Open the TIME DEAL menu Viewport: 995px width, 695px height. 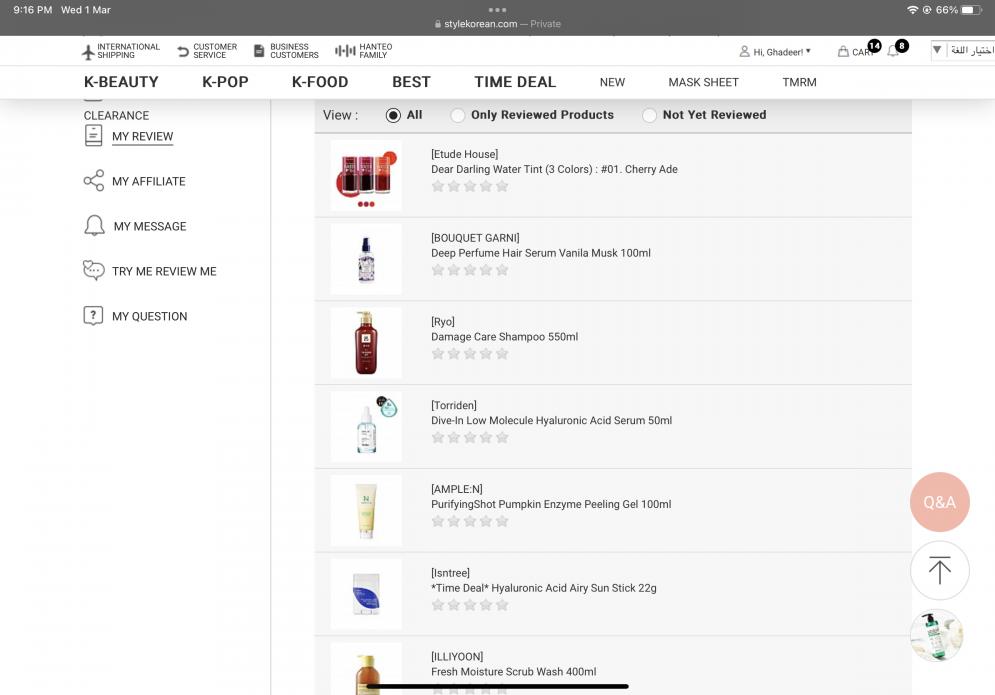[x=515, y=82]
